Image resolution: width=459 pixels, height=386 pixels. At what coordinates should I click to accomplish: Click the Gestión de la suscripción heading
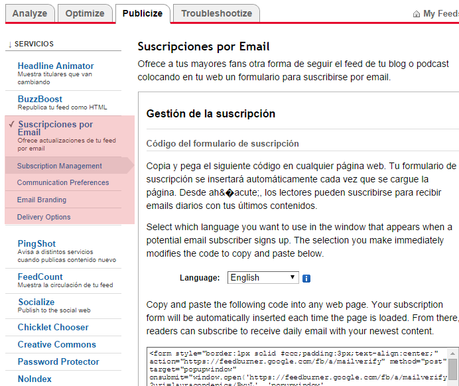click(x=211, y=114)
